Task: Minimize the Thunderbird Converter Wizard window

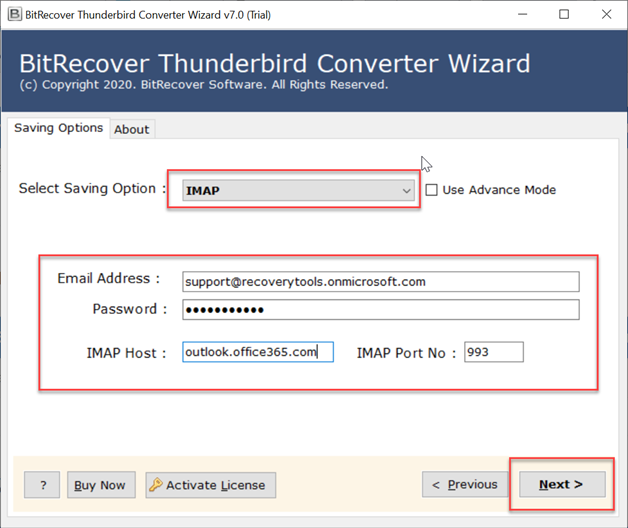Action: point(522,14)
